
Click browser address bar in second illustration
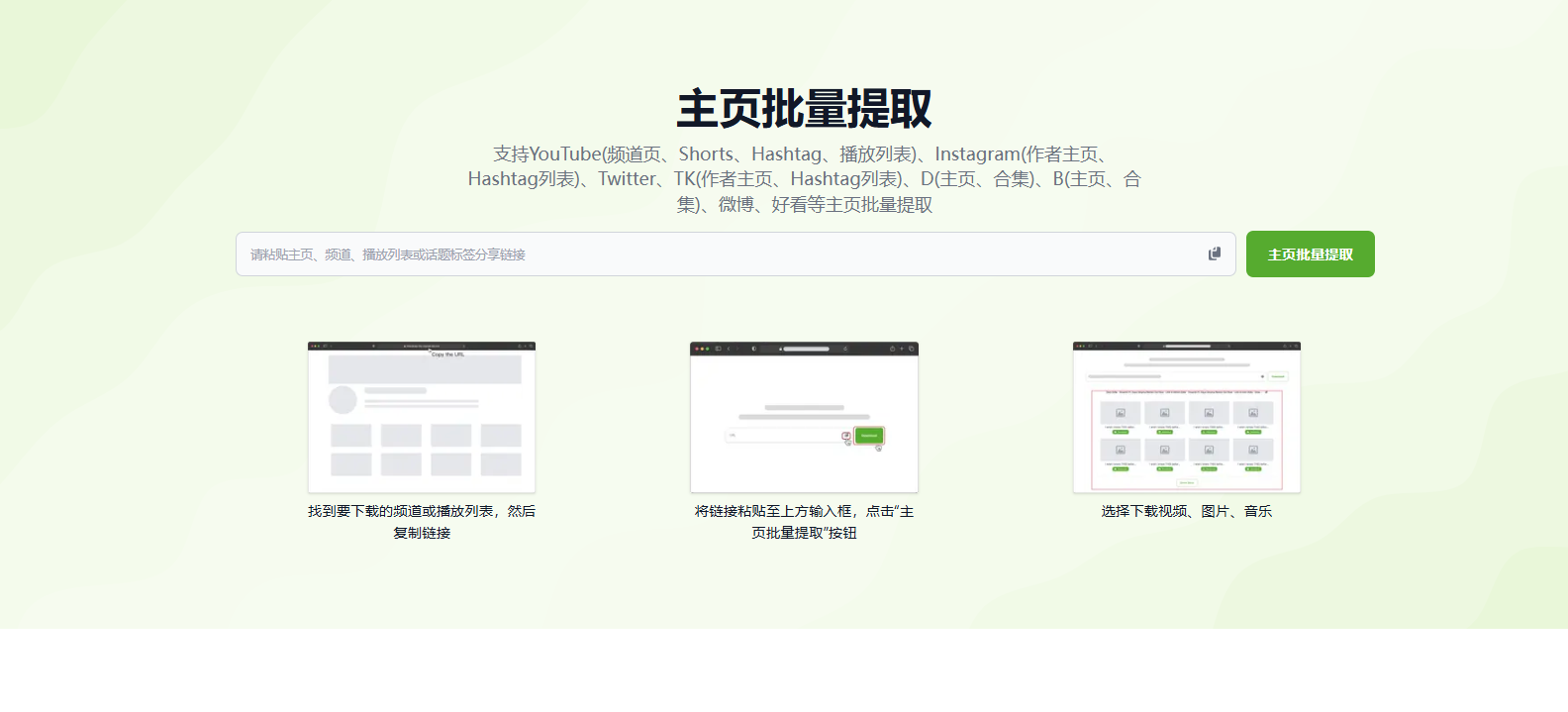click(x=805, y=349)
